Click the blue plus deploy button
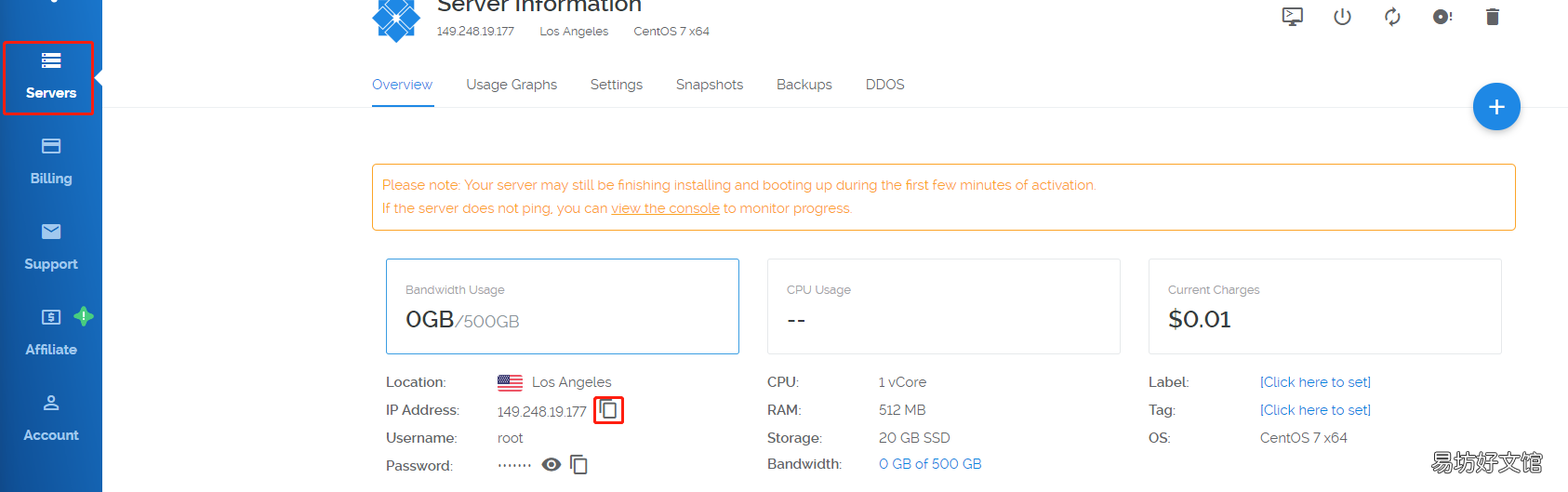1568x492 pixels. tap(1496, 107)
